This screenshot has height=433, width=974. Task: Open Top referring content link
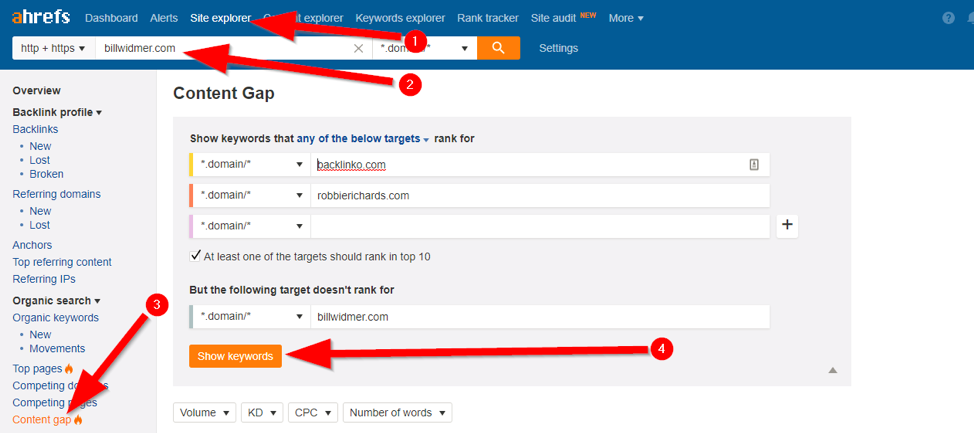62,262
